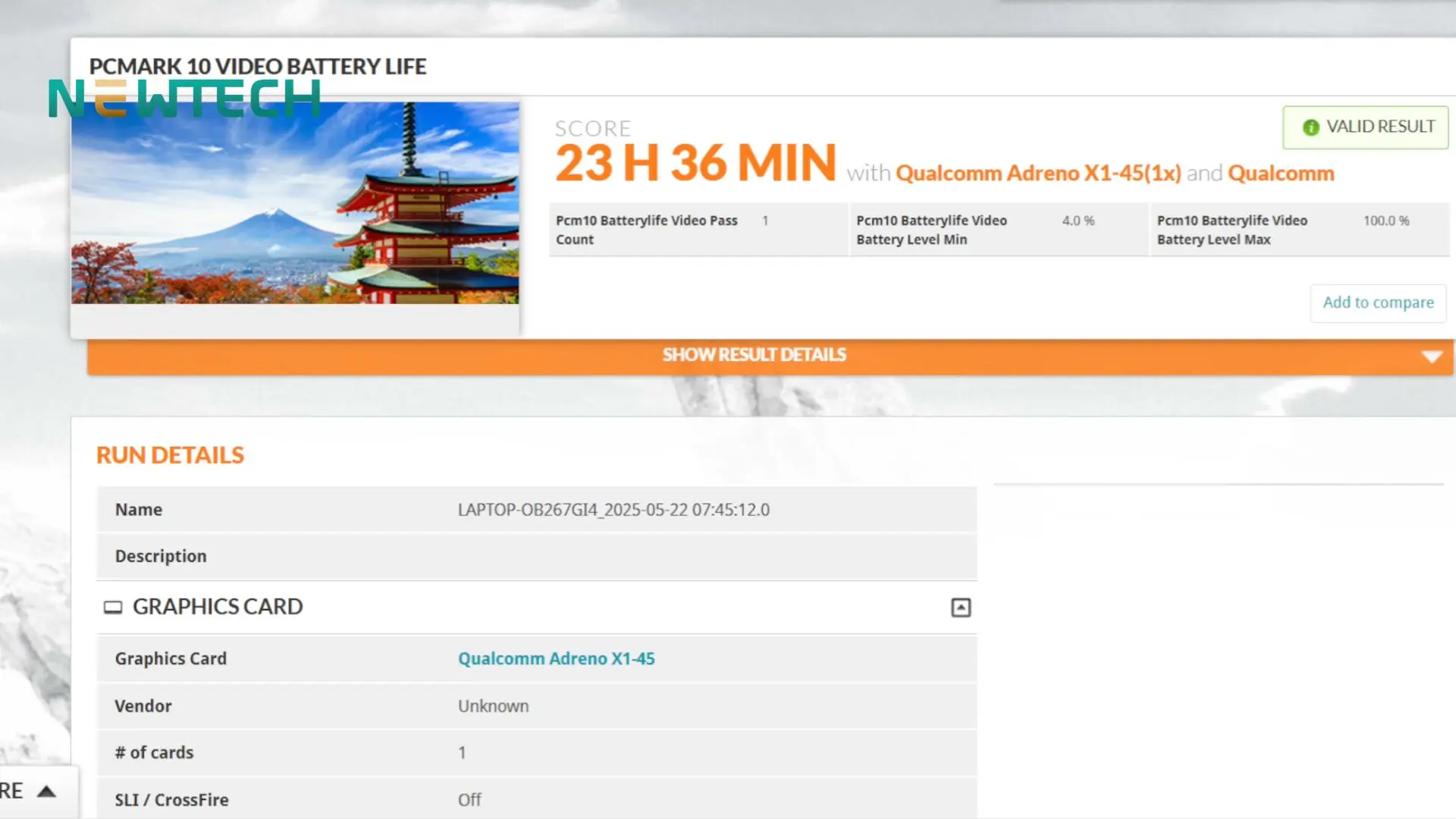Click the Add to compare button

point(1378,303)
